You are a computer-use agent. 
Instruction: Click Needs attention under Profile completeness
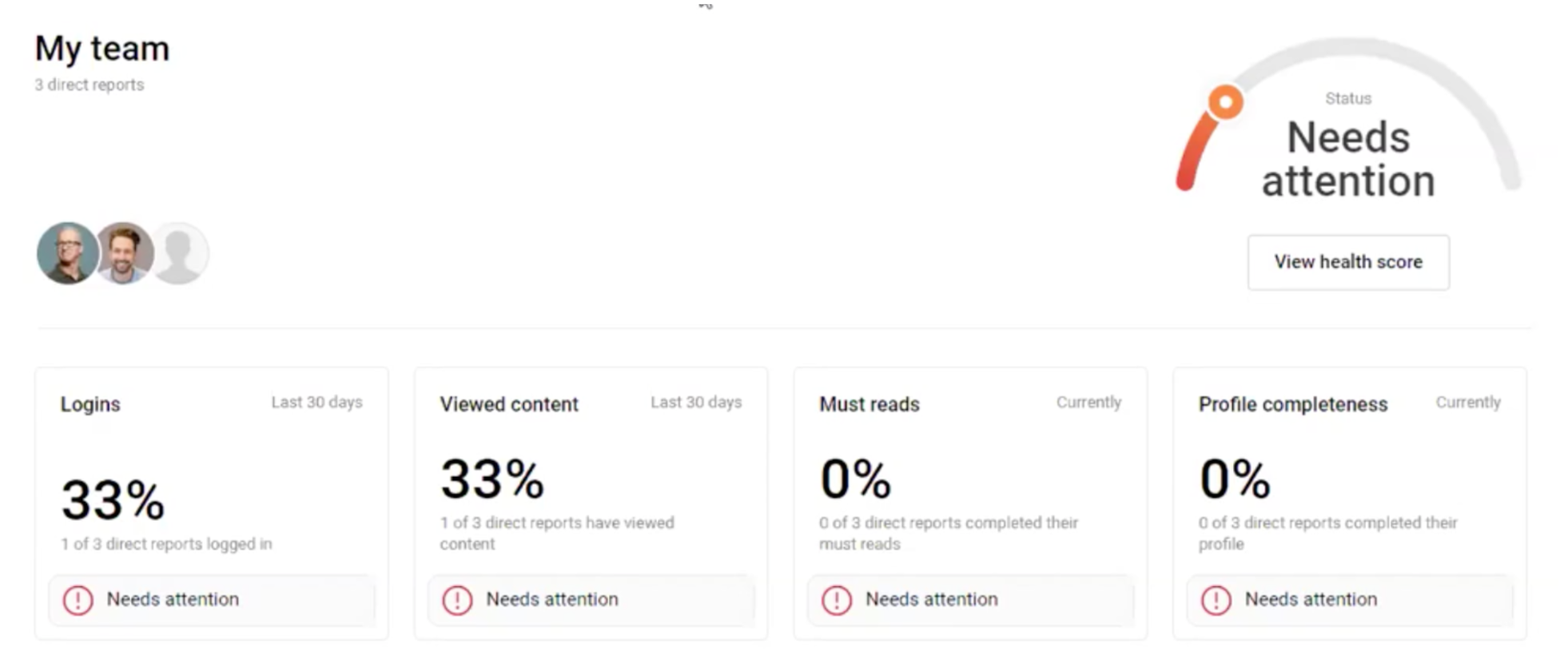pyautogui.click(x=1311, y=599)
